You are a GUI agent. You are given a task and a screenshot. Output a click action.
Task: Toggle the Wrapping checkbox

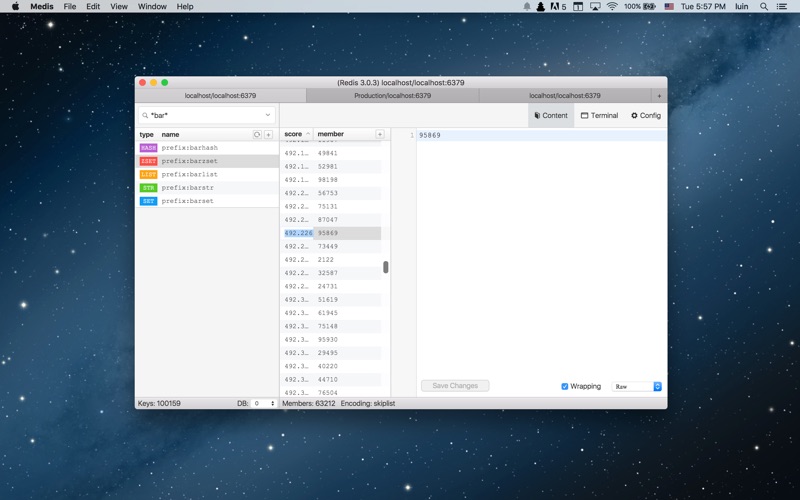point(565,386)
